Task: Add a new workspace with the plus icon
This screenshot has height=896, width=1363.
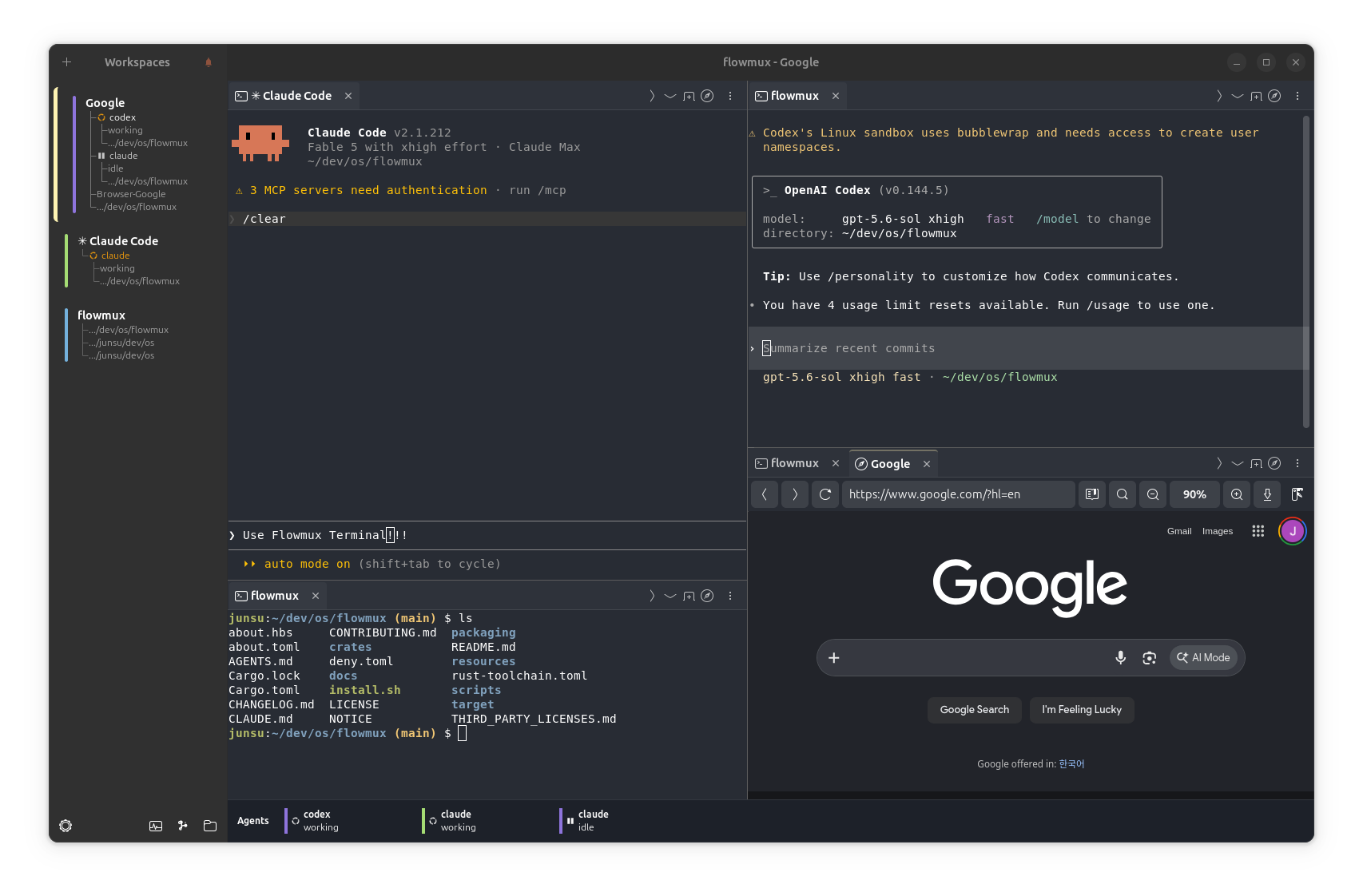Action: 67,62
